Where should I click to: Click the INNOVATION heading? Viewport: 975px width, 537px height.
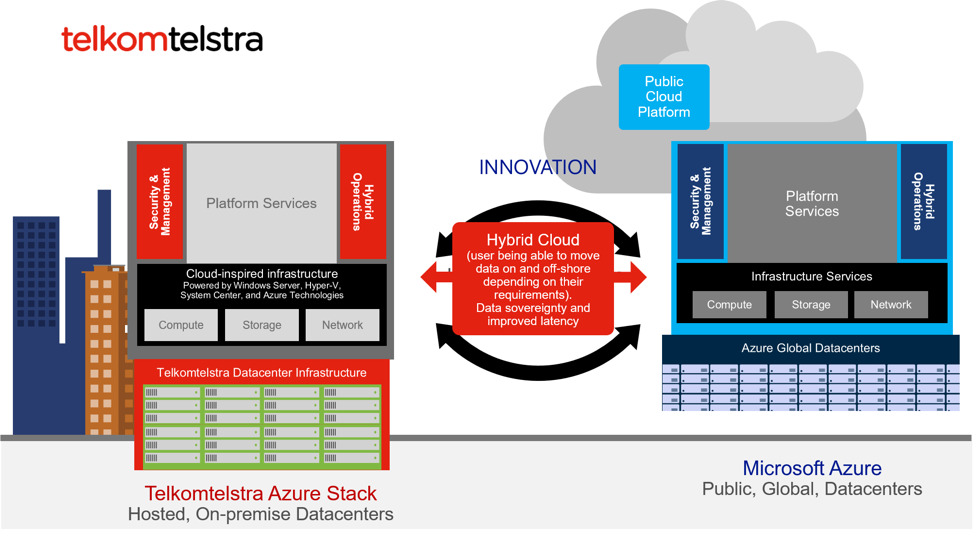(538, 167)
